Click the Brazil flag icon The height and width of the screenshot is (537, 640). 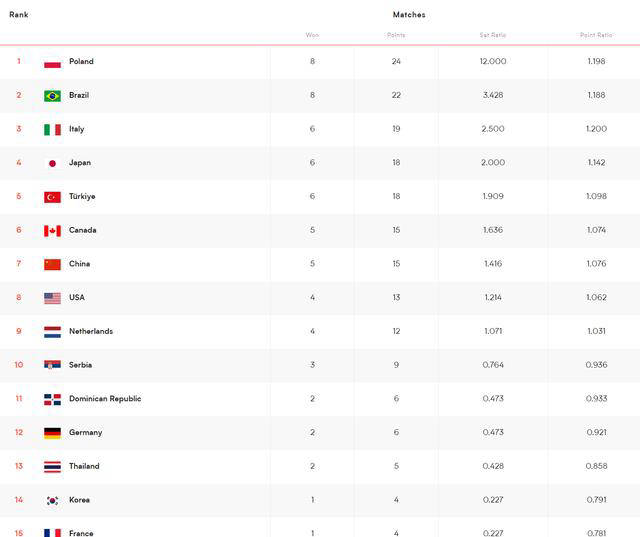(52, 95)
